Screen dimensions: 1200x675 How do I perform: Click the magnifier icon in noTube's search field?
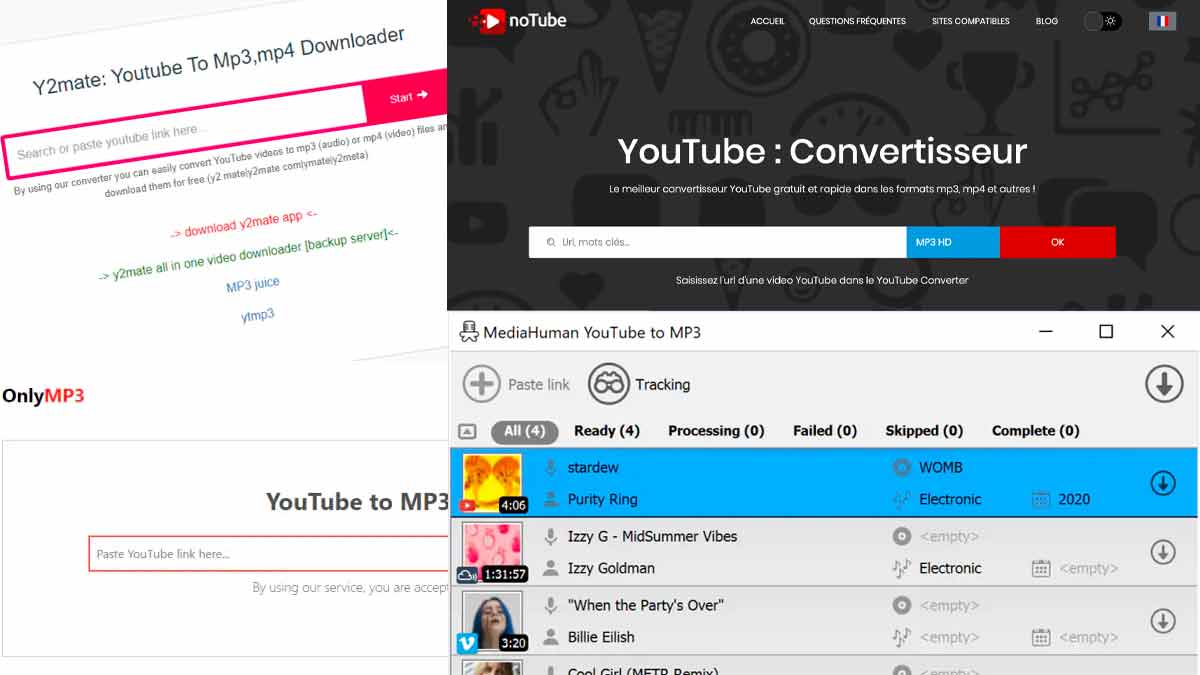click(x=550, y=241)
